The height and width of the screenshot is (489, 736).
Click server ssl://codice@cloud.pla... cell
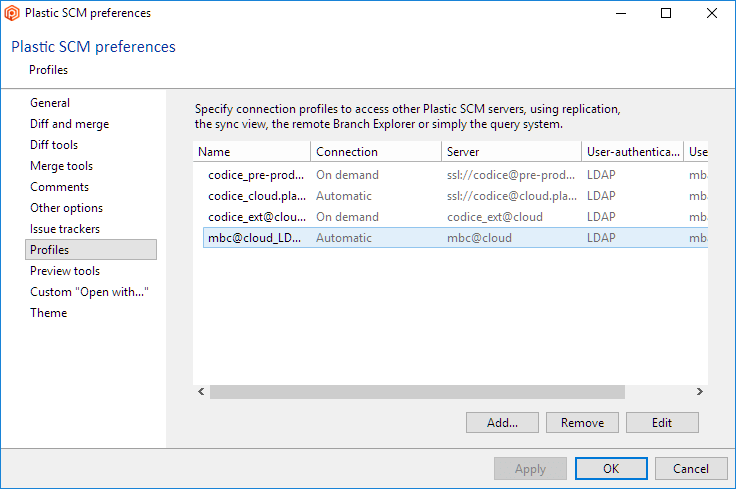point(512,196)
